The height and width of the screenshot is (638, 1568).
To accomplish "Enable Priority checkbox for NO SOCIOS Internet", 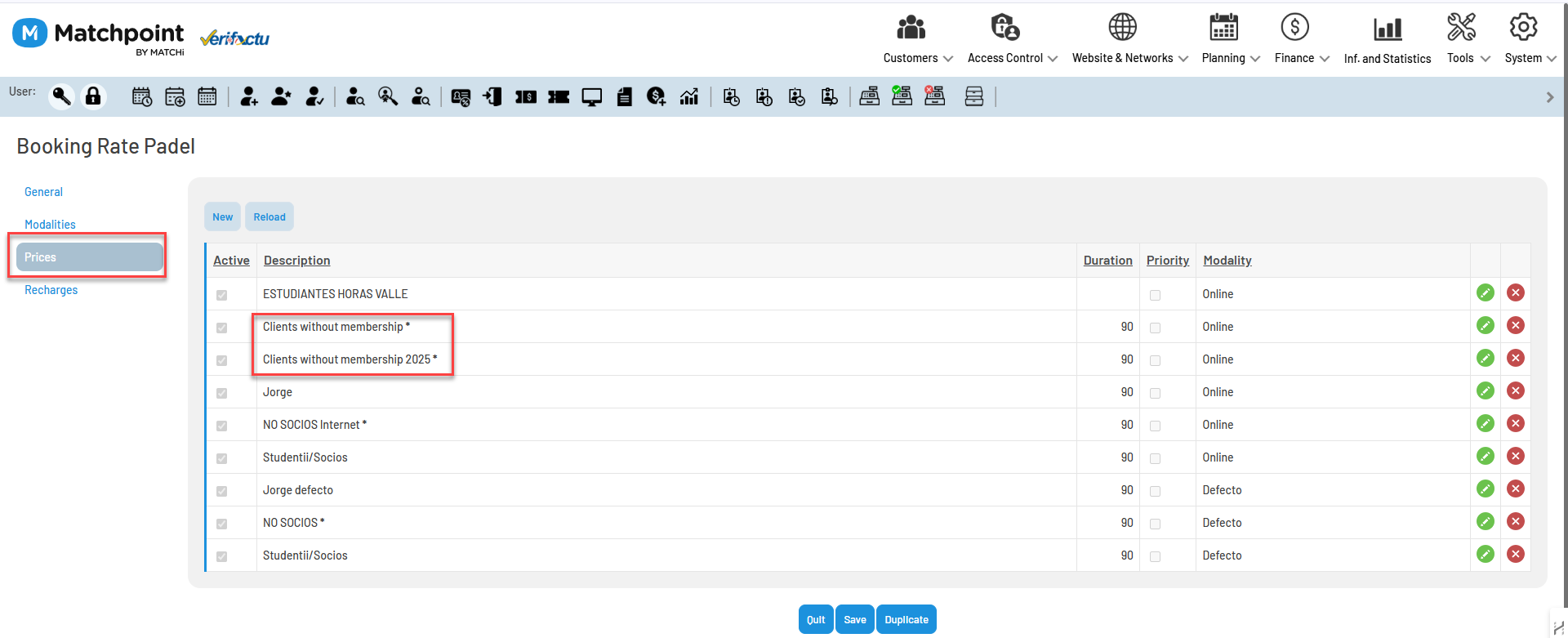I will [x=1155, y=426].
